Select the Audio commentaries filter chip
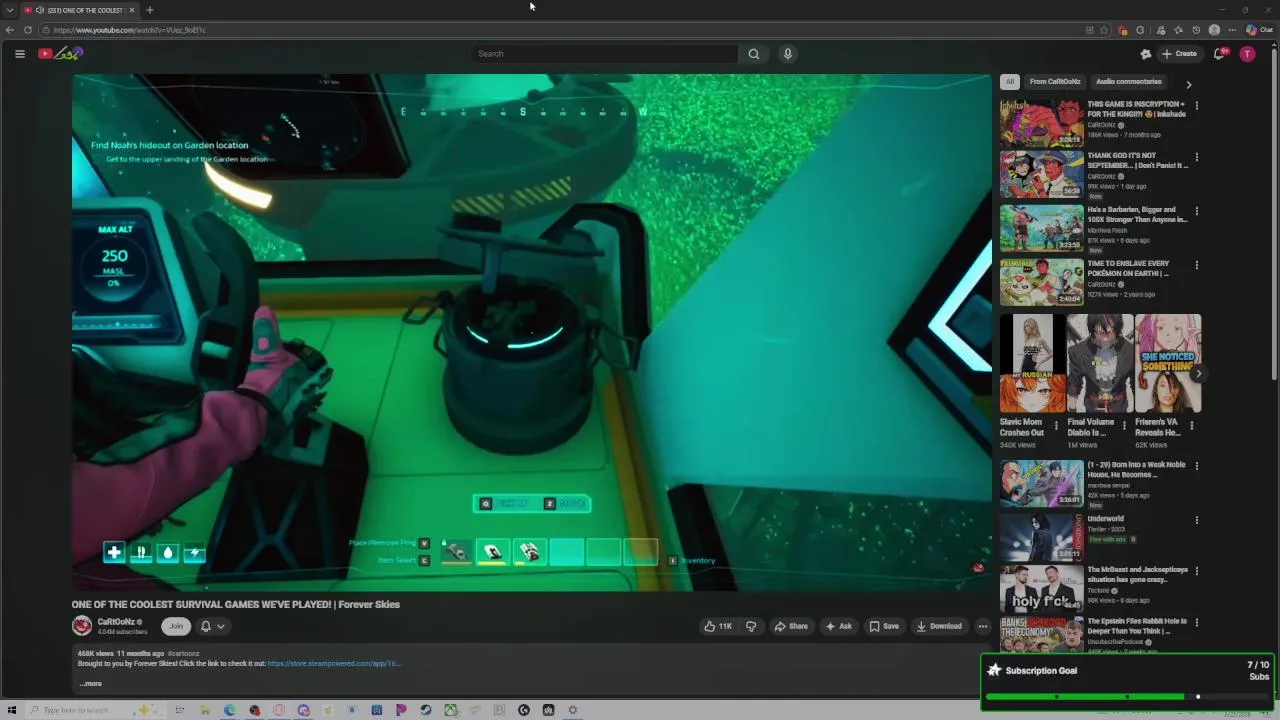Image resolution: width=1280 pixels, height=720 pixels. pos(1129,82)
